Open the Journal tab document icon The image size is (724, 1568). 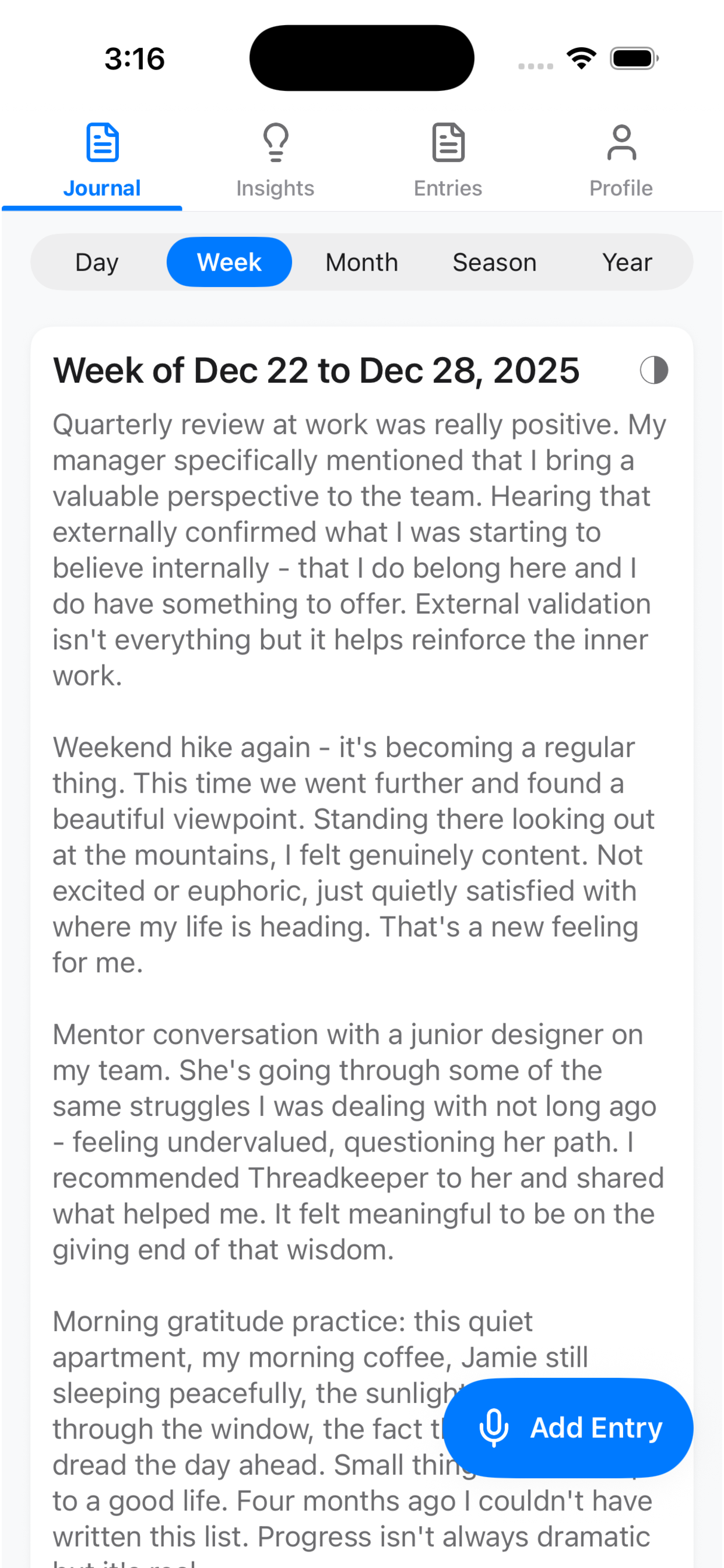(x=102, y=142)
